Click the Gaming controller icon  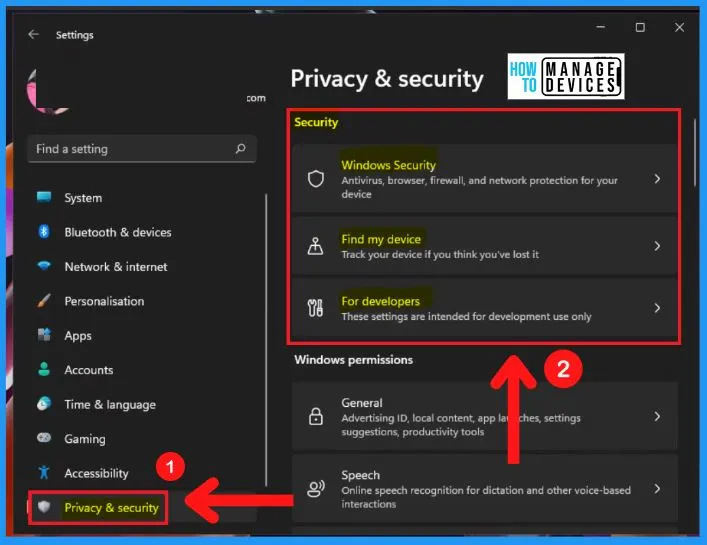pos(44,438)
